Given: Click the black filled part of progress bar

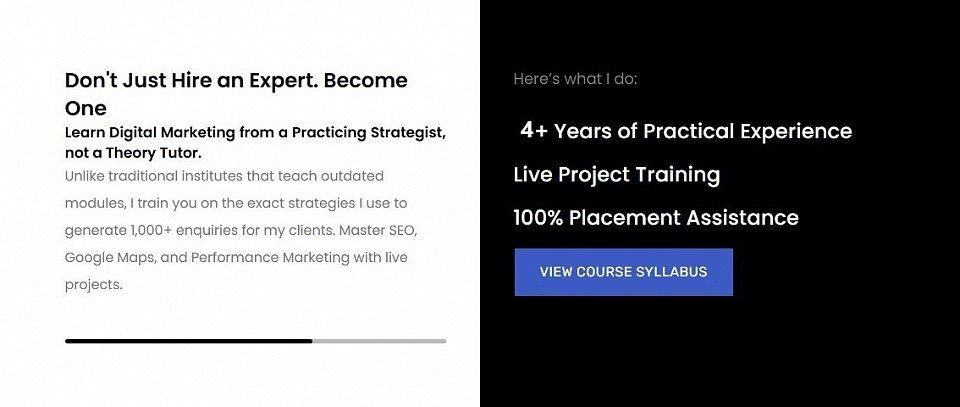Looking at the screenshot, I should click(x=188, y=341).
